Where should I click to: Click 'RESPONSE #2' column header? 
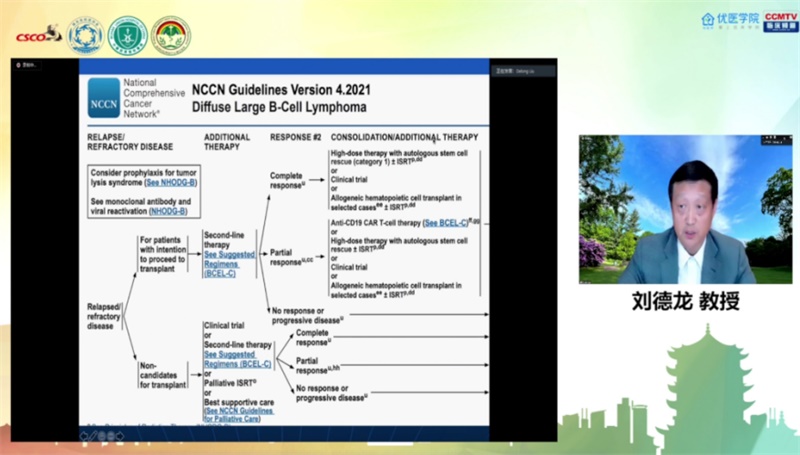point(295,137)
